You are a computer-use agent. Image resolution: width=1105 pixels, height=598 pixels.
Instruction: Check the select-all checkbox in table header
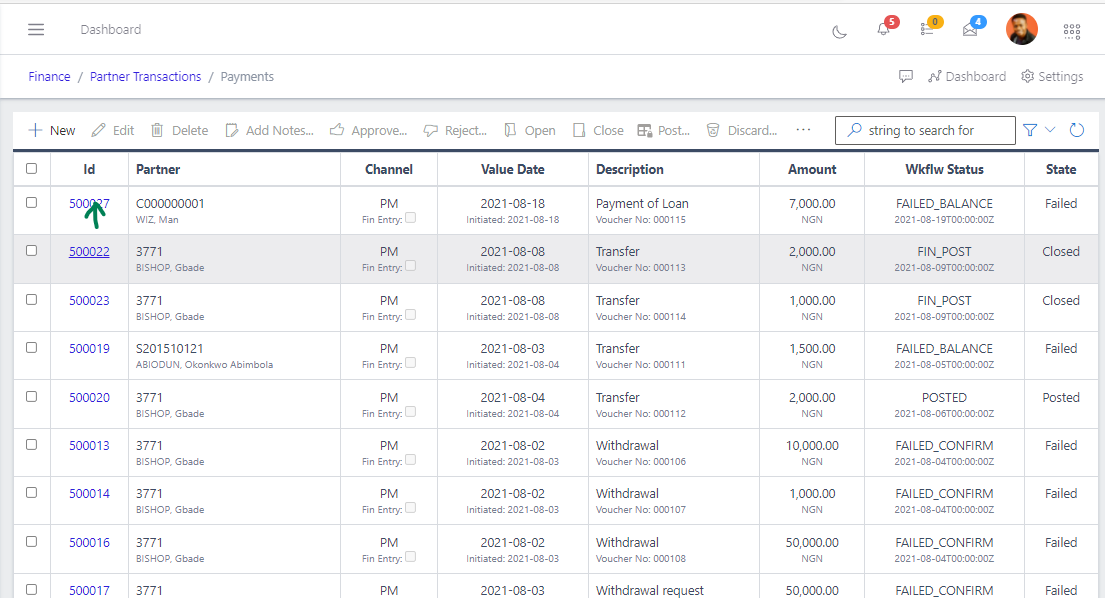pos(31,168)
